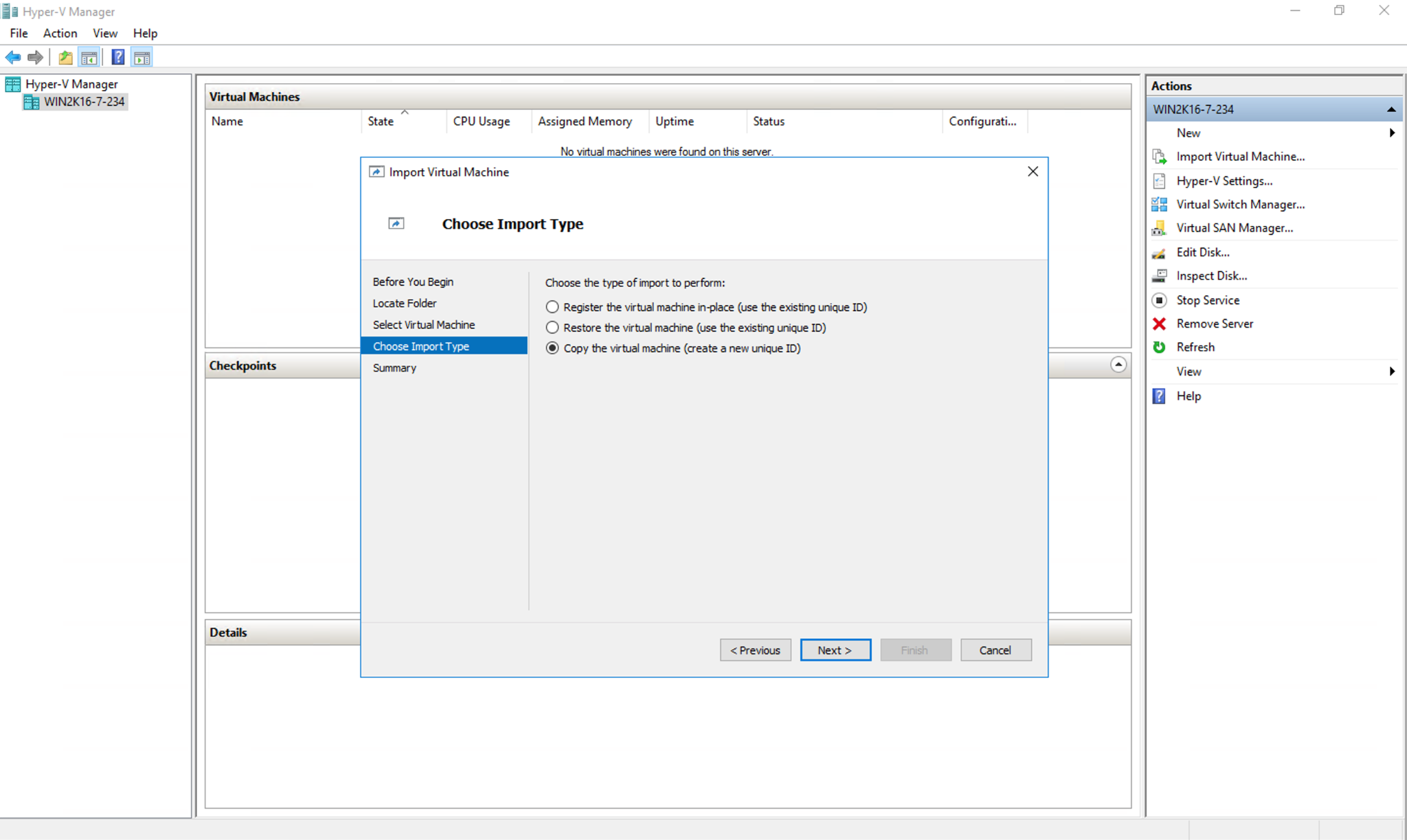The height and width of the screenshot is (840, 1407).
Task: Collapse the Checkpoints pane with round arrow
Action: click(1118, 365)
